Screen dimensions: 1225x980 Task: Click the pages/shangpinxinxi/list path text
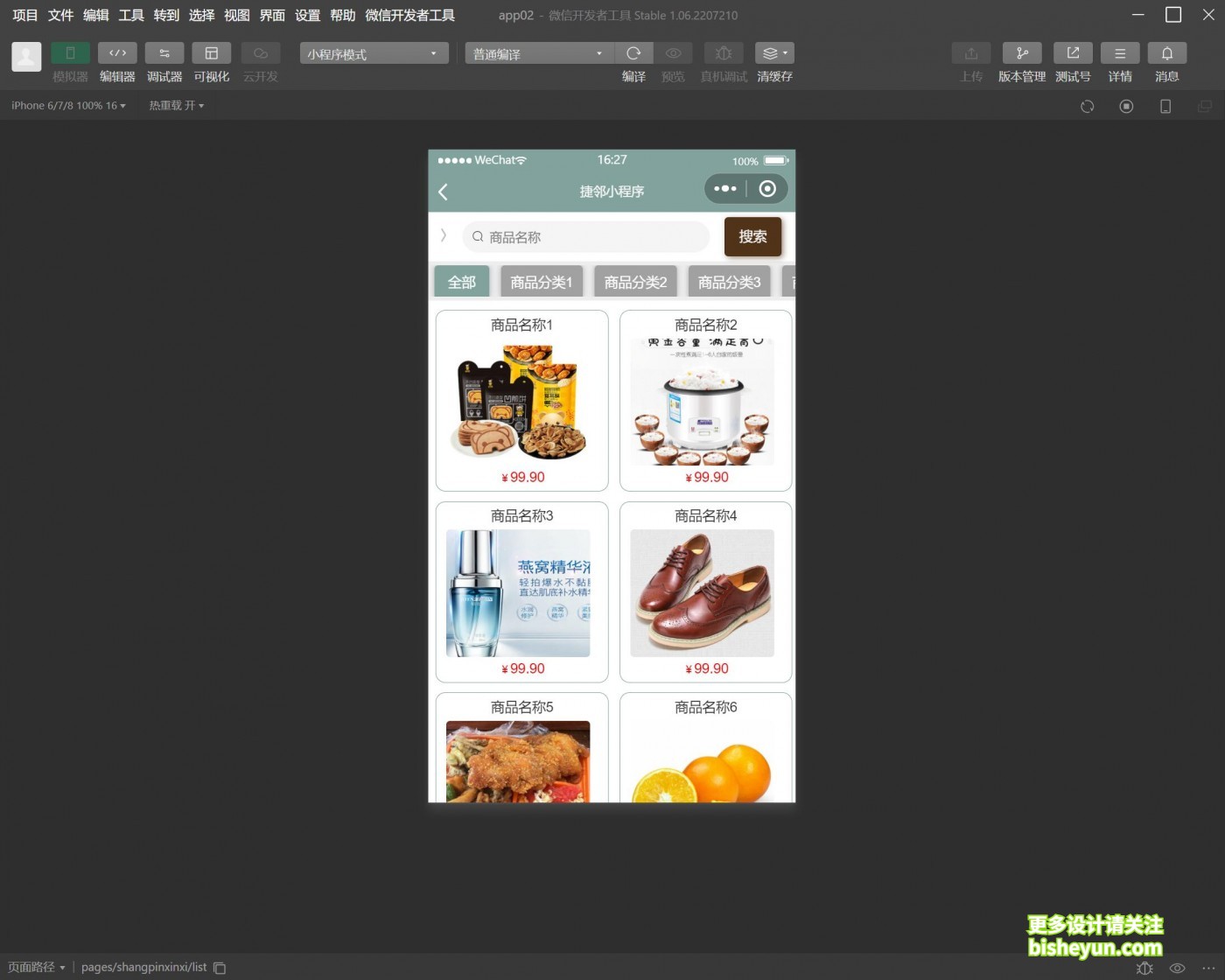point(143,967)
